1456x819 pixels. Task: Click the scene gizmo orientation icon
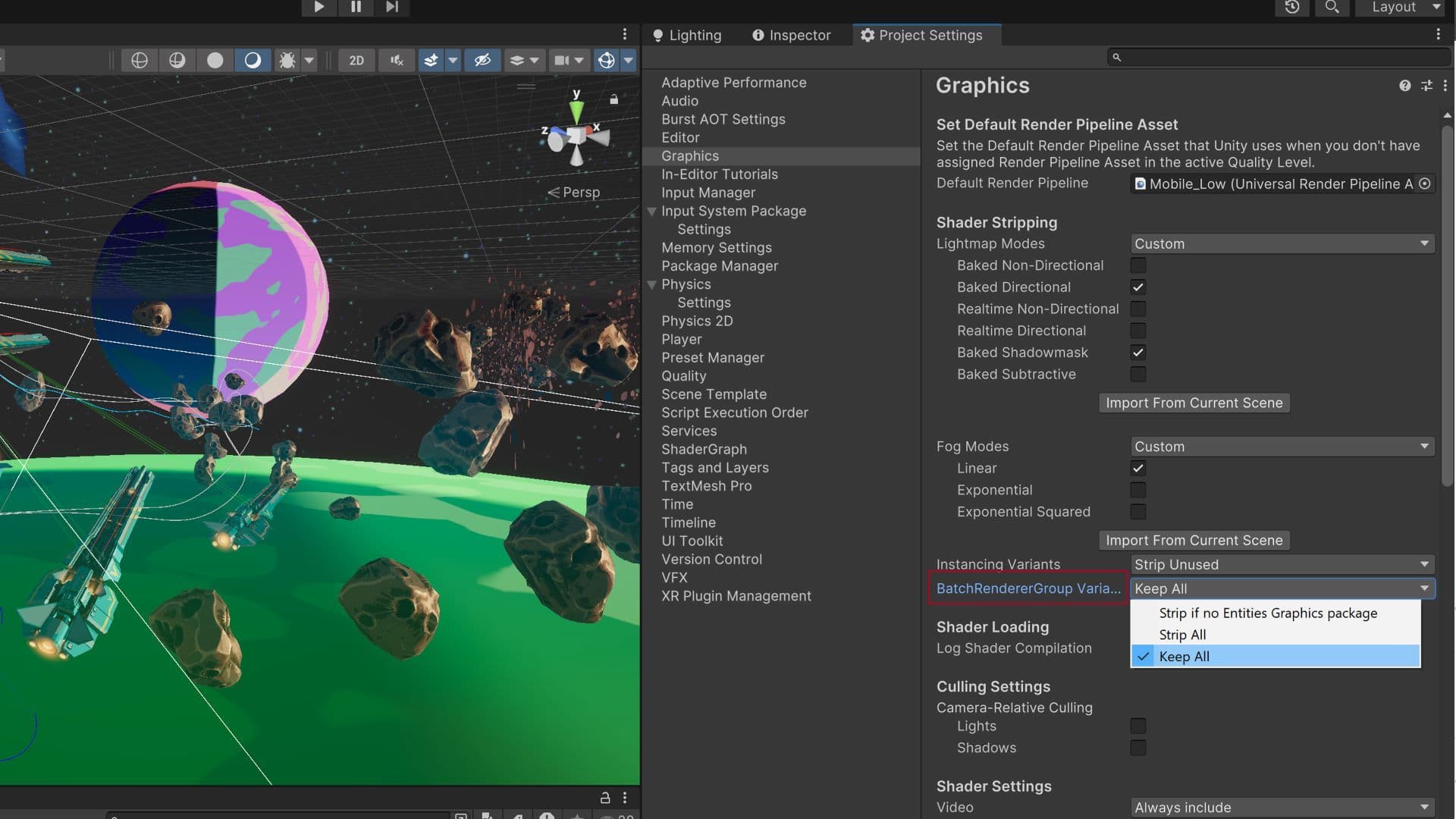[x=577, y=141]
